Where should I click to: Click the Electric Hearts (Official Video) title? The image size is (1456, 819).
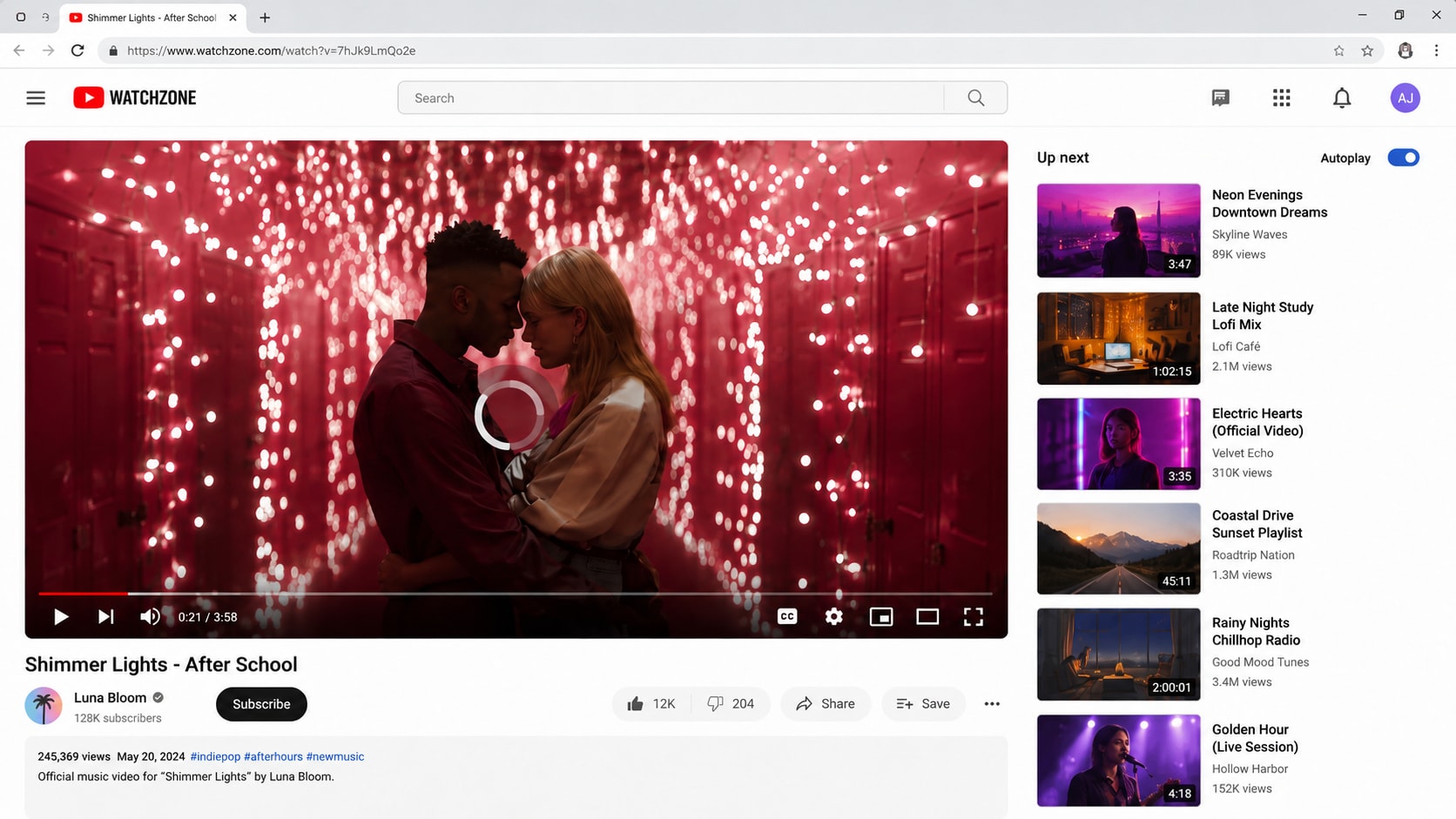point(1257,422)
